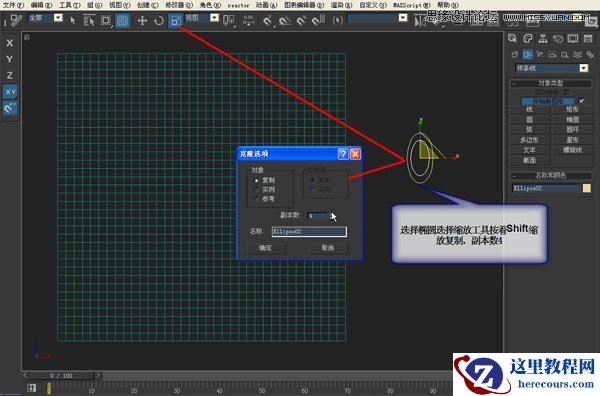
Task: Click the object name field in command panel
Action: pyautogui.click(x=546, y=188)
